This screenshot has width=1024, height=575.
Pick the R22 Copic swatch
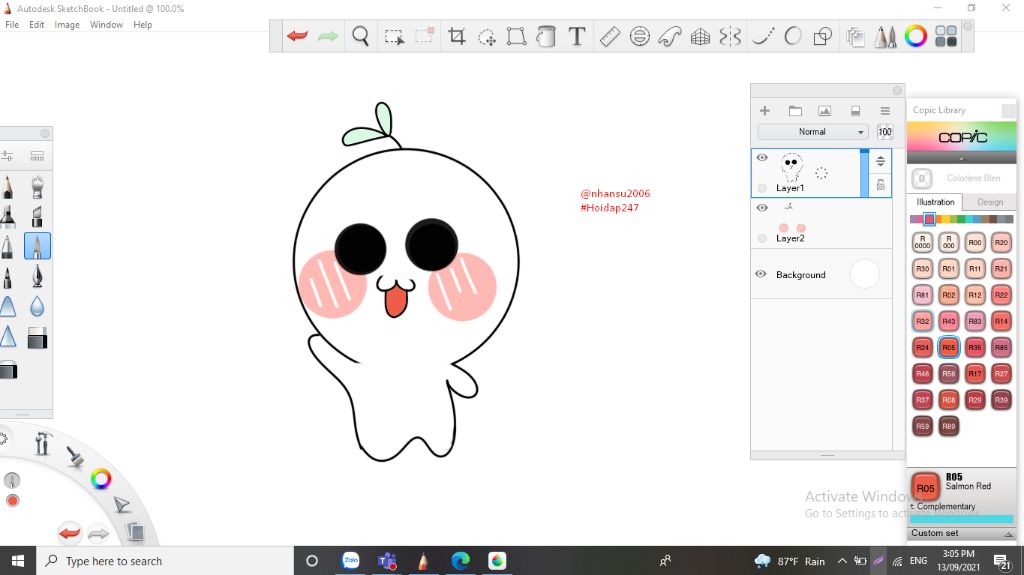point(1001,295)
